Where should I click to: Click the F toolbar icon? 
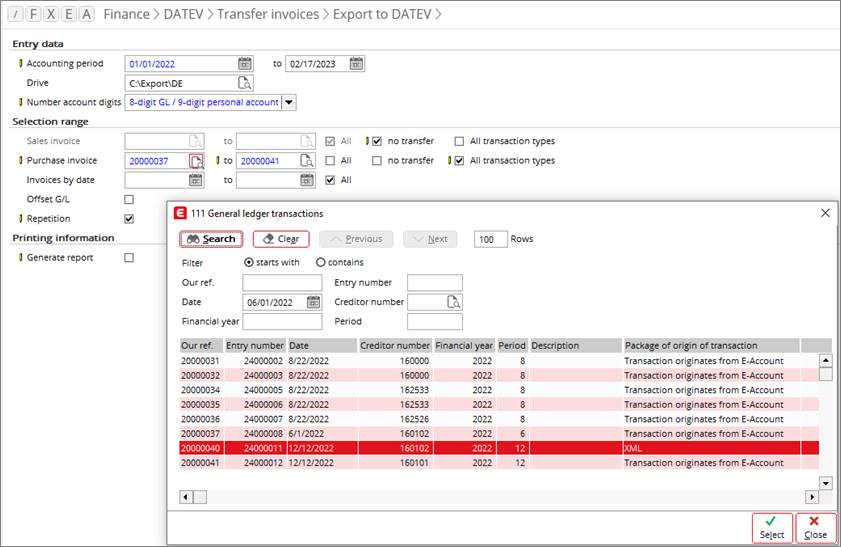tap(33, 14)
